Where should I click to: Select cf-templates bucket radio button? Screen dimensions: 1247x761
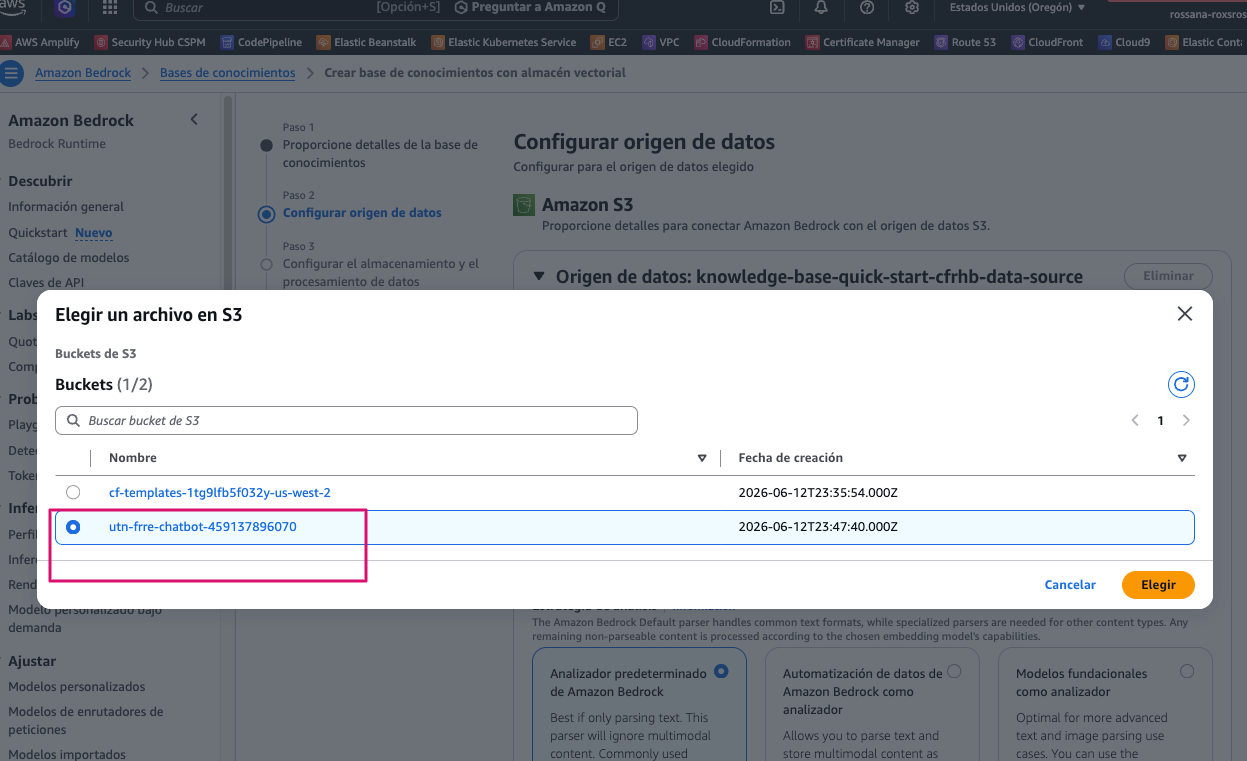73,492
